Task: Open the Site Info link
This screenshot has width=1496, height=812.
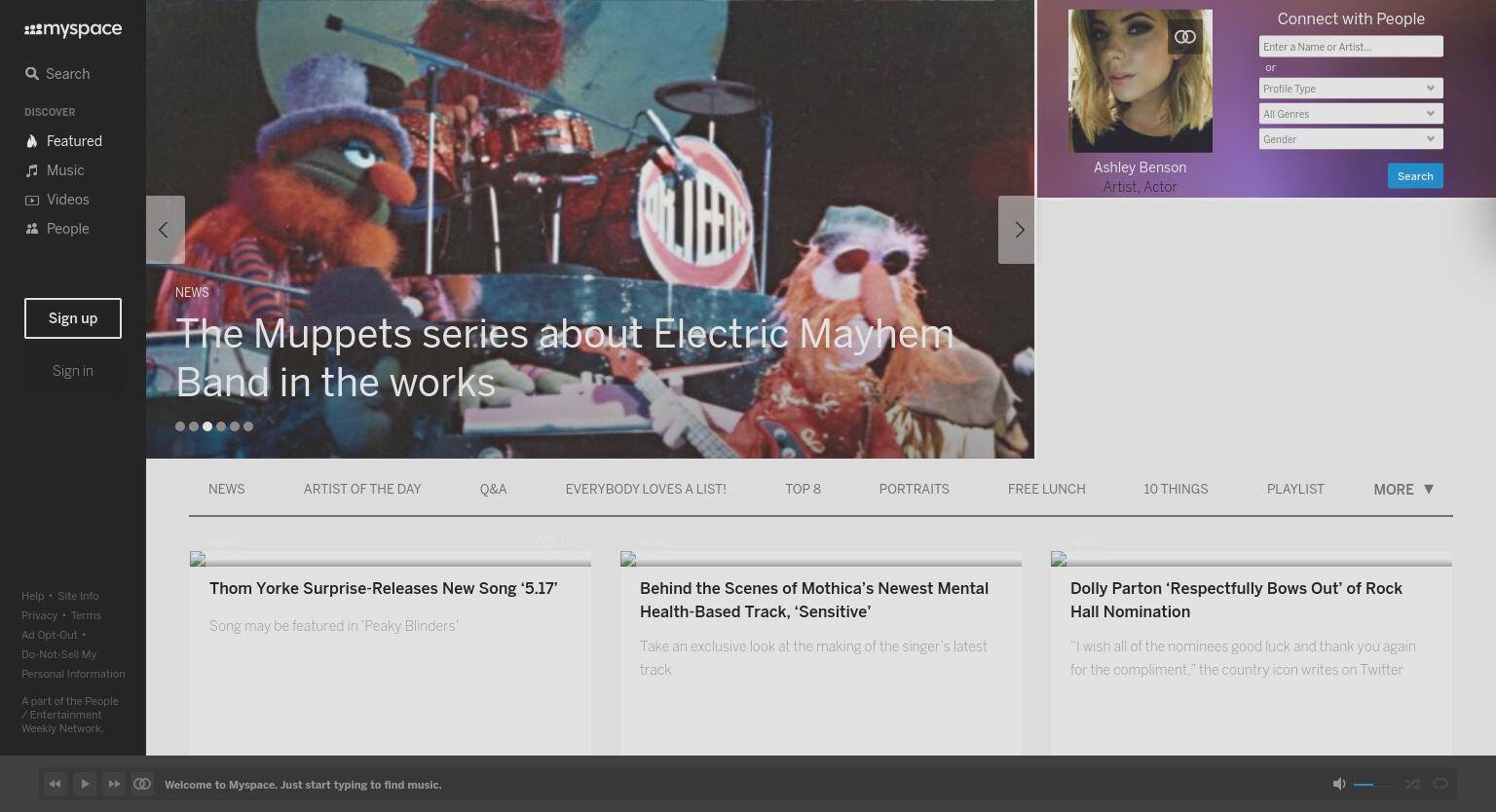Action: pyautogui.click(x=78, y=596)
